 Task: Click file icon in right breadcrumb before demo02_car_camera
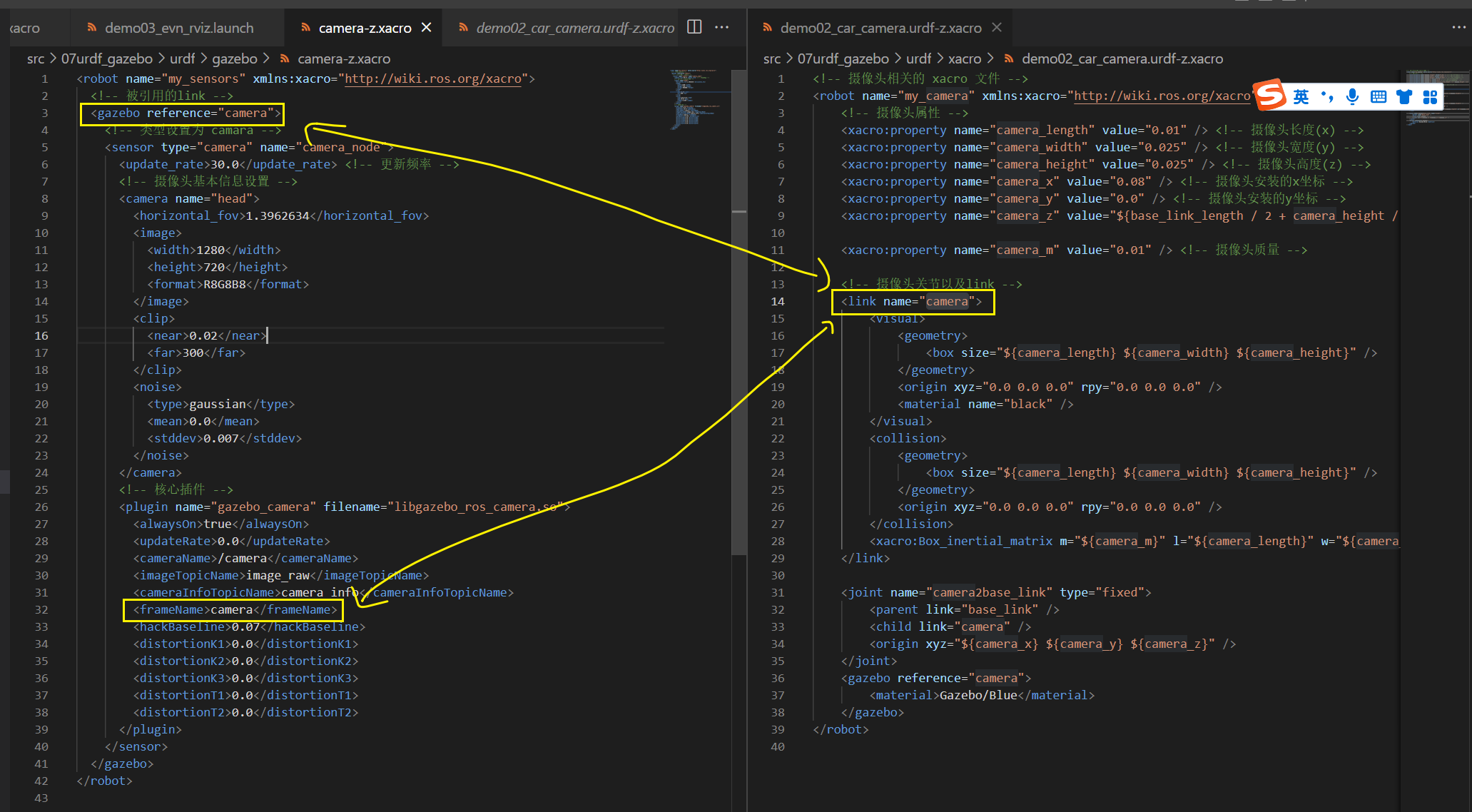click(x=1009, y=59)
